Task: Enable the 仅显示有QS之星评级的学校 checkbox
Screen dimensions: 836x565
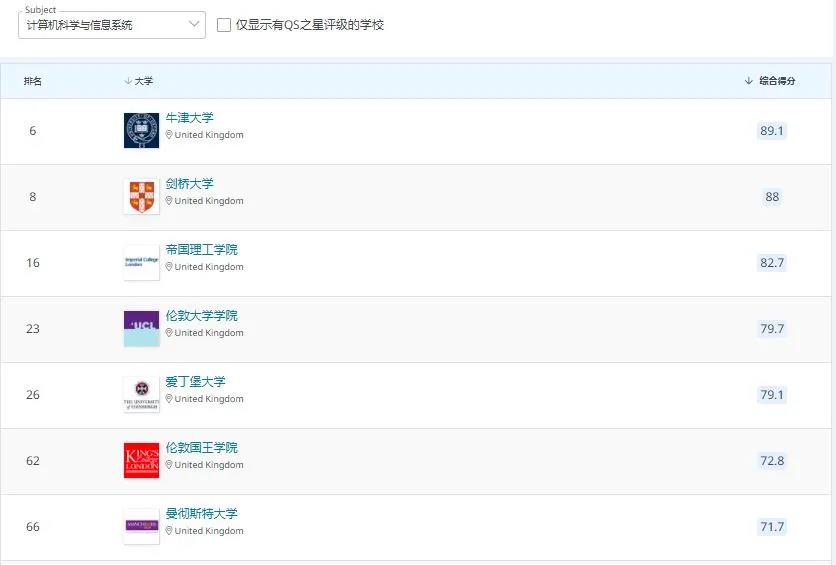Action: [224, 25]
